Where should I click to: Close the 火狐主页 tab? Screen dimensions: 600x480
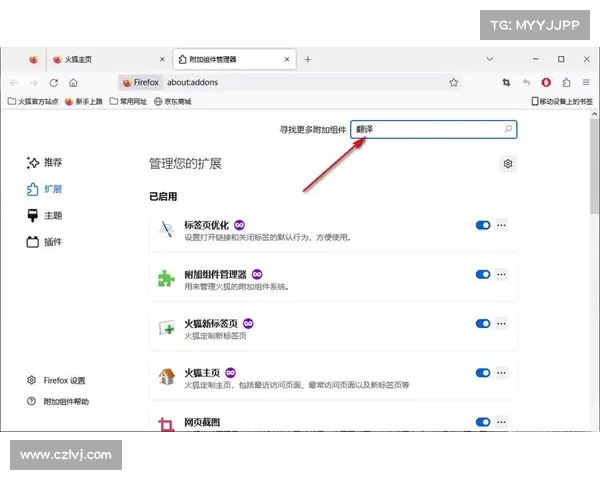pos(162,59)
